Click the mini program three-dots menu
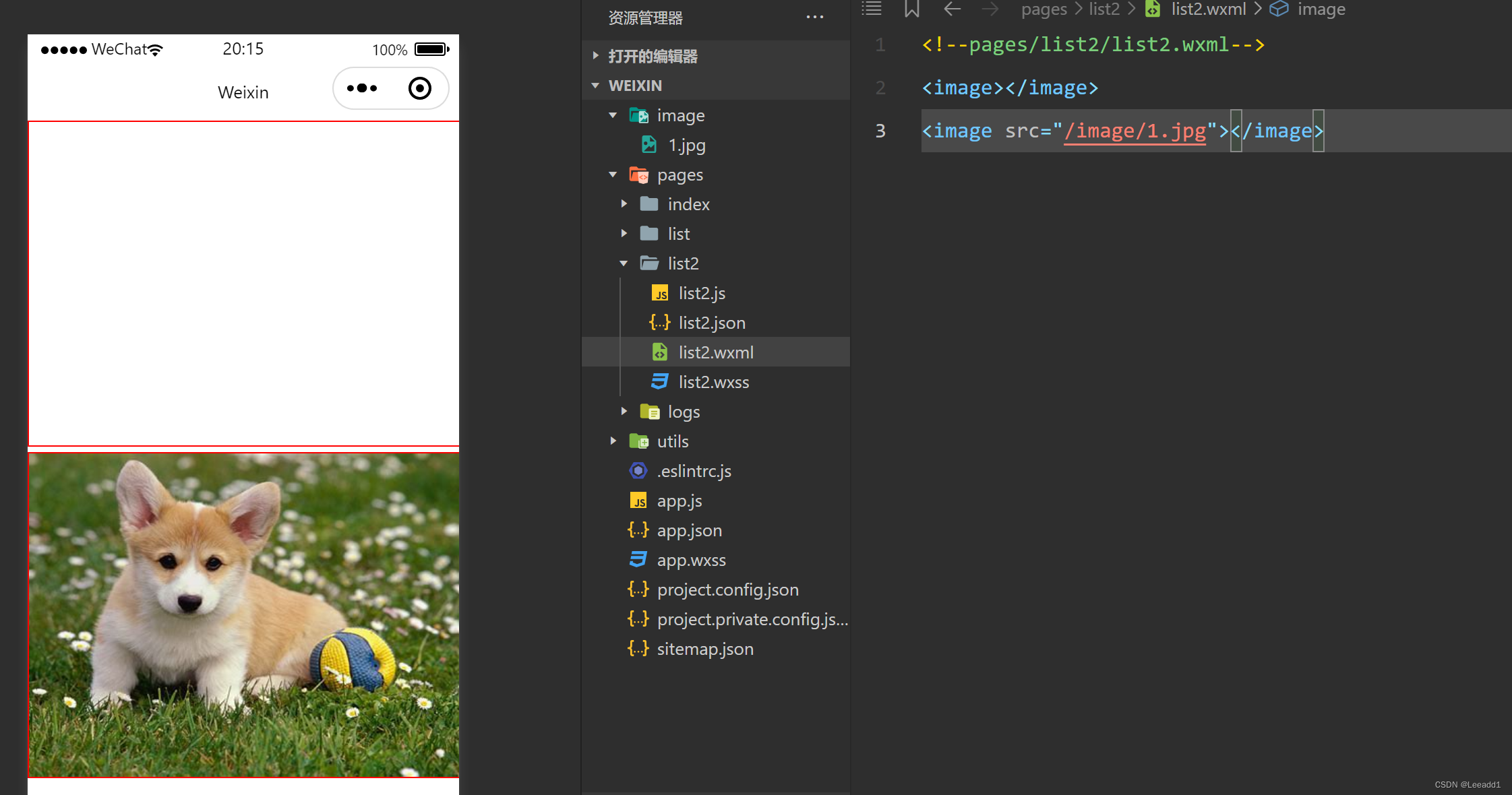1512x795 pixels. (x=362, y=88)
